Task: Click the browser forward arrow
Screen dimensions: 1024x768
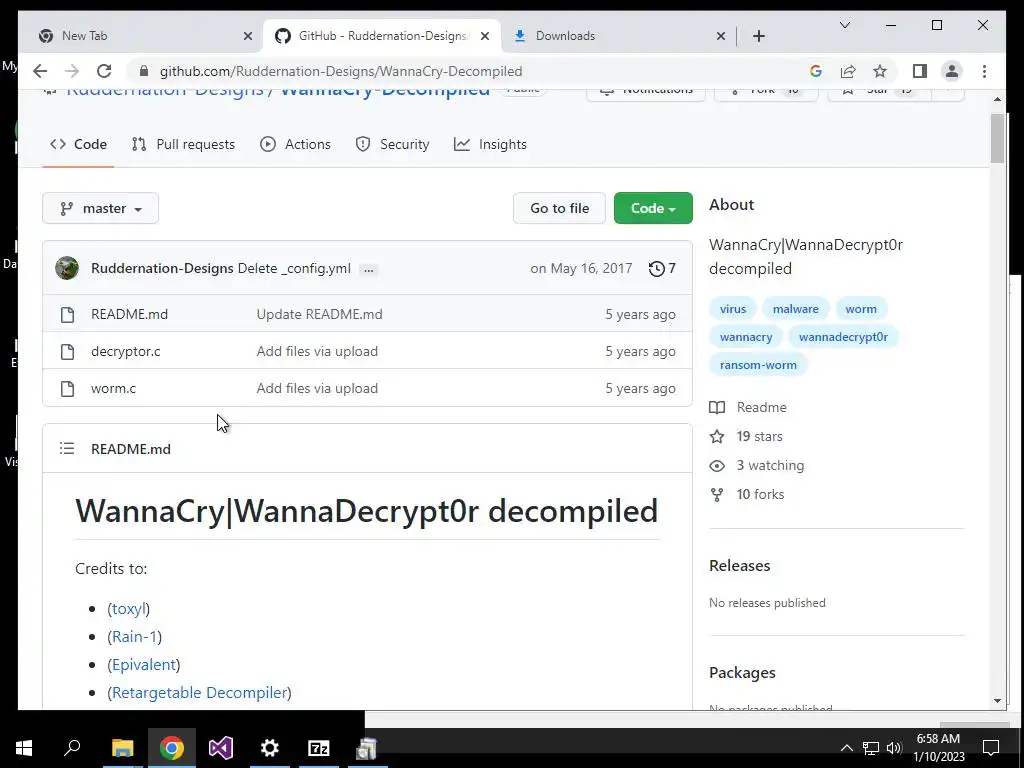Action: pyautogui.click(x=72, y=71)
